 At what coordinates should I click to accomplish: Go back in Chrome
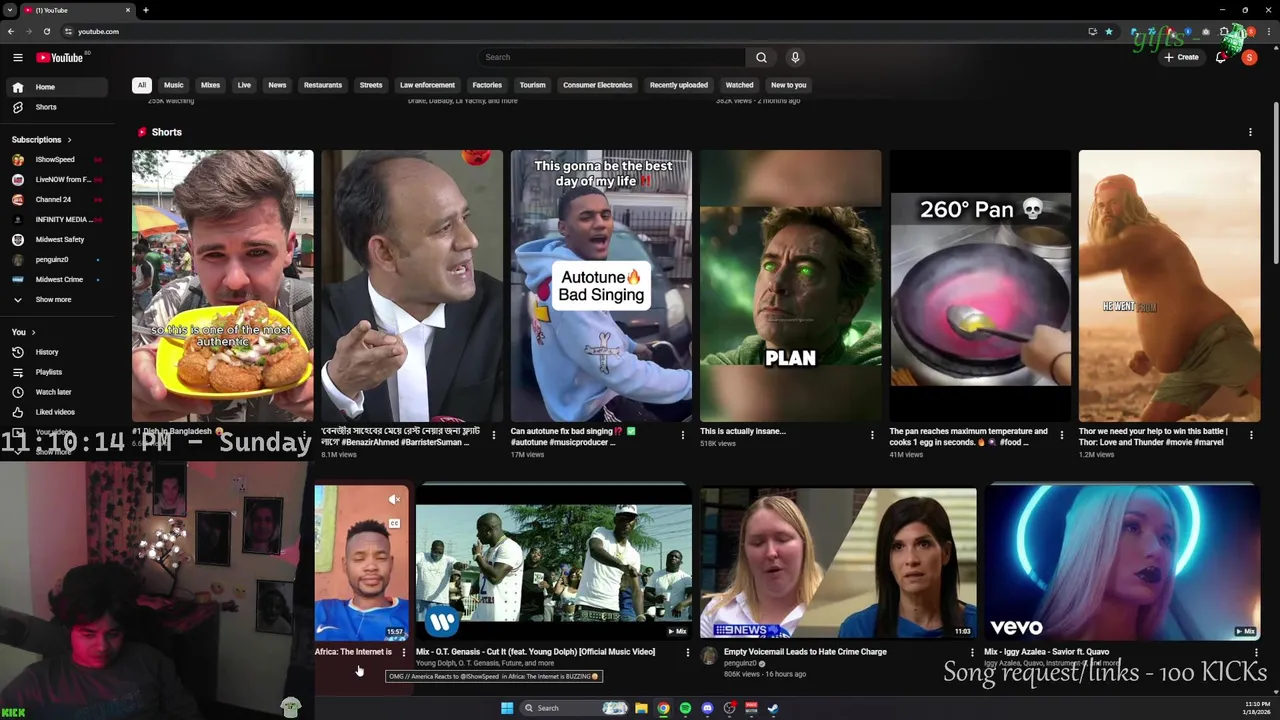pyautogui.click(x=10, y=31)
